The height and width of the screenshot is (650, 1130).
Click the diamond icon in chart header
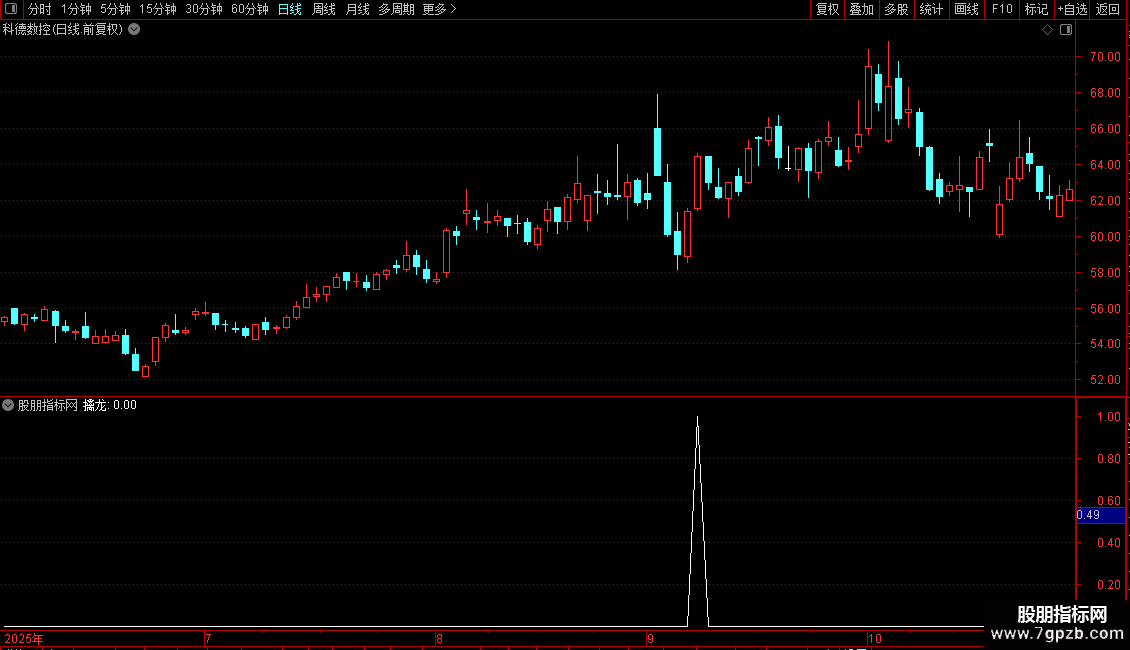coord(1047,30)
